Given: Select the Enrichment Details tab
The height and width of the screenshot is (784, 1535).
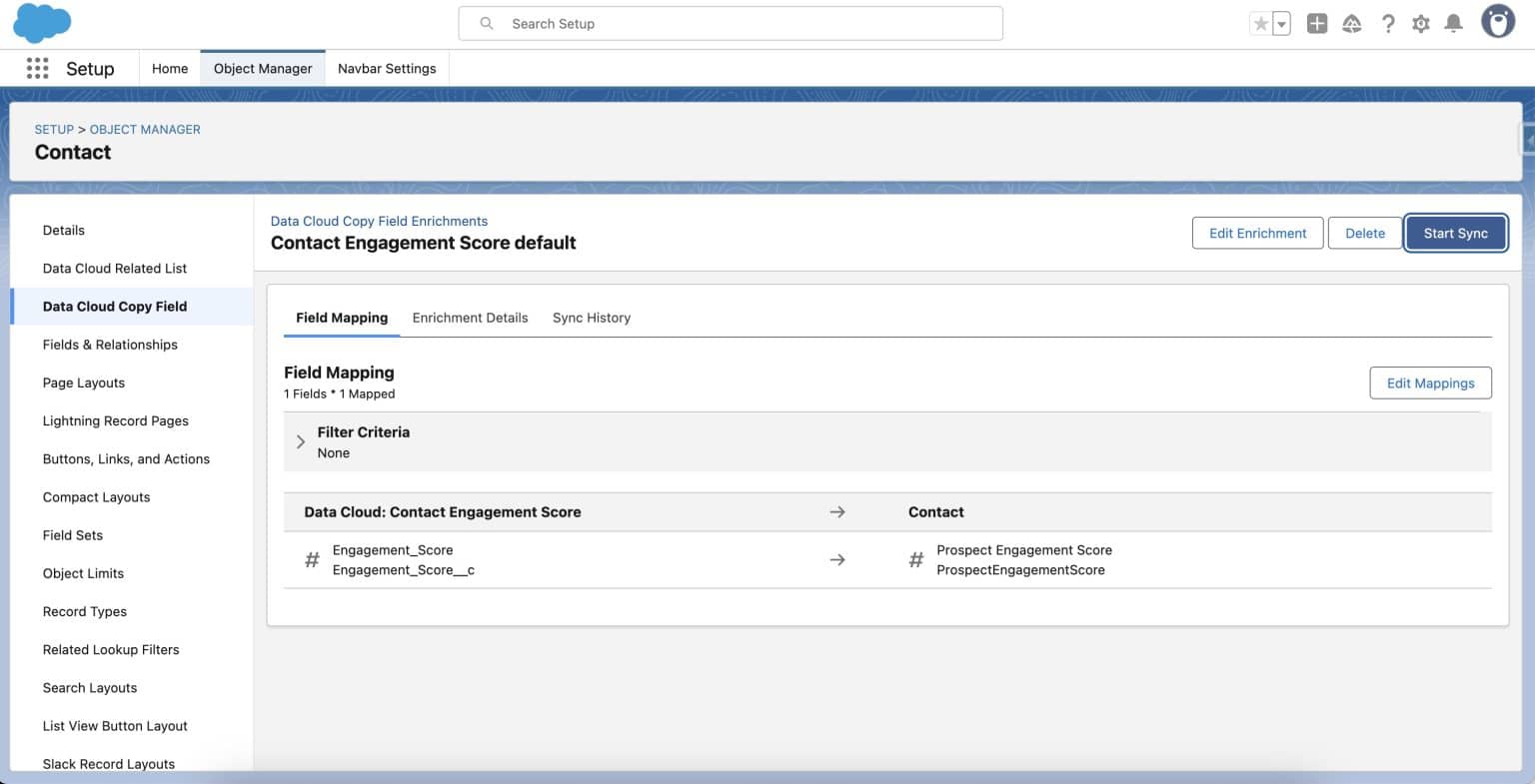Looking at the screenshot, I should pyautogui.click(x=470, y=318).
